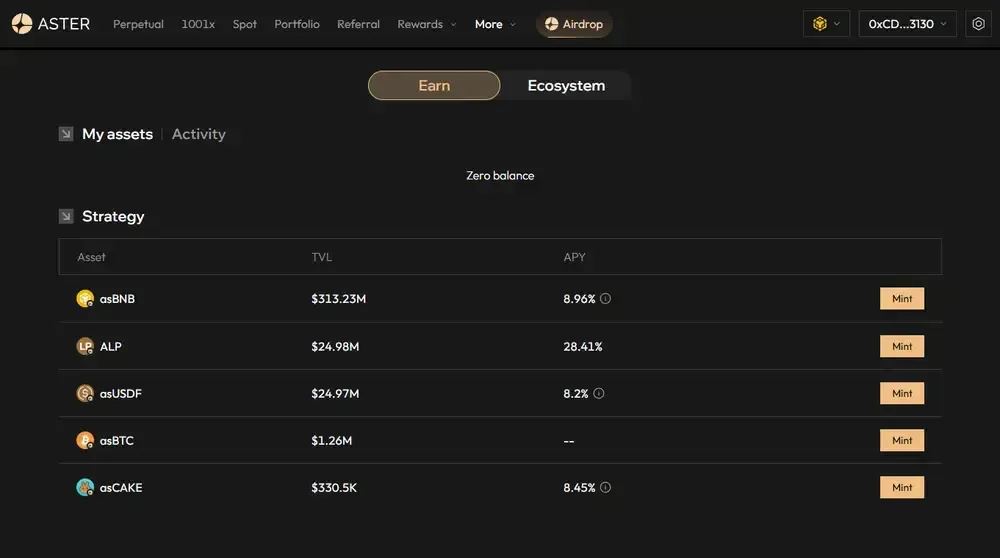Expand the 0xCD...3130 wallet dropdown
This screenshot has height=558, width=1000.
coord(907,24)
